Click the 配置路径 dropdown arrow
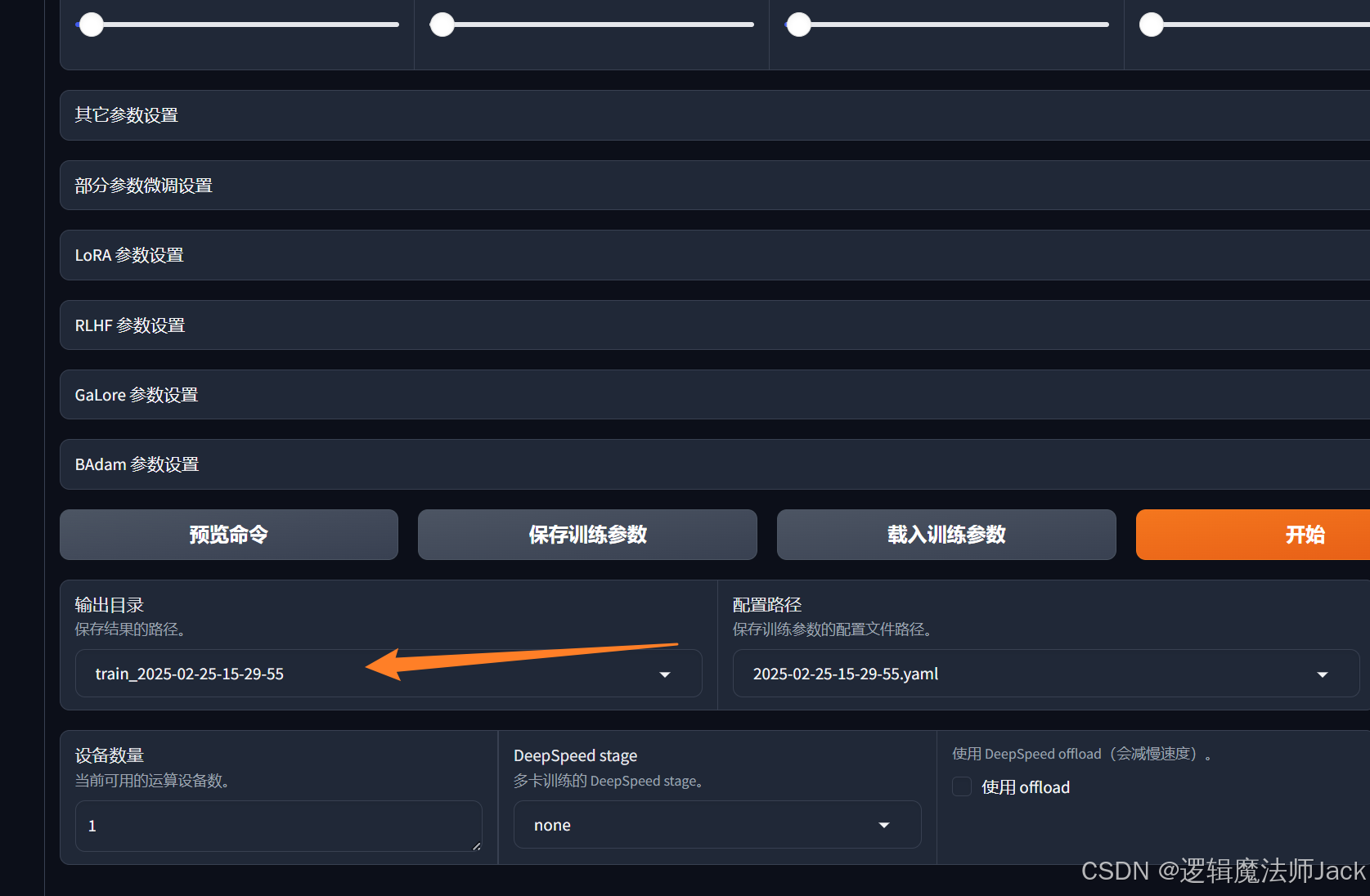 tap(1322, 674)
